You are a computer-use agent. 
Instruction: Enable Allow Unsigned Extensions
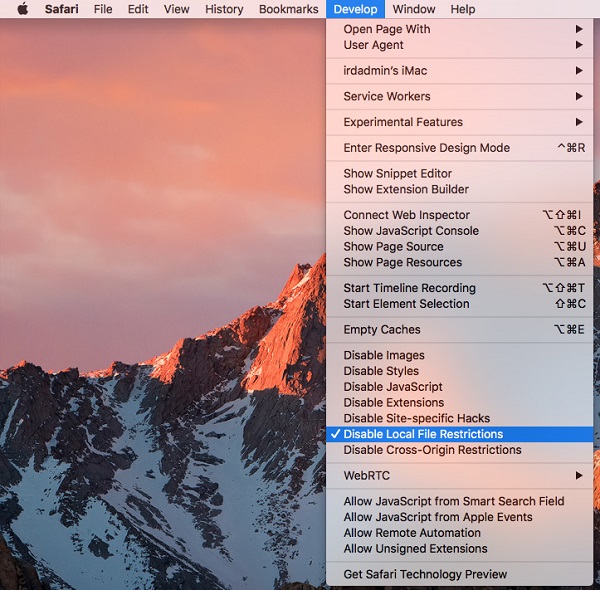point(460,549)
